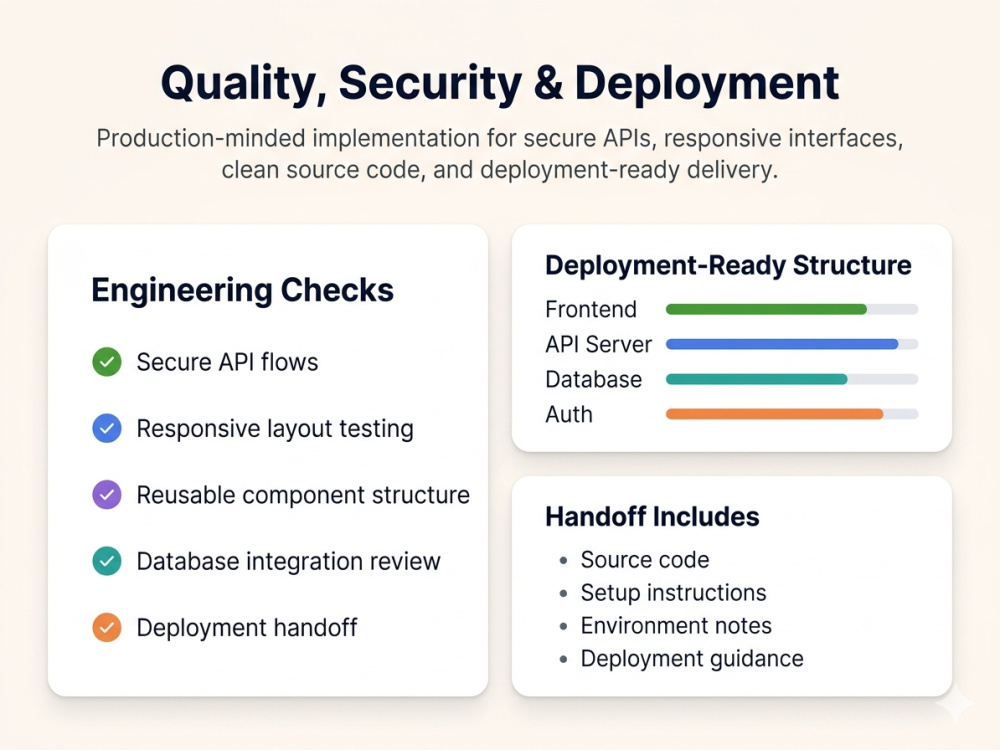Click the 'clean source code' subtitle line

click(500, 170)
